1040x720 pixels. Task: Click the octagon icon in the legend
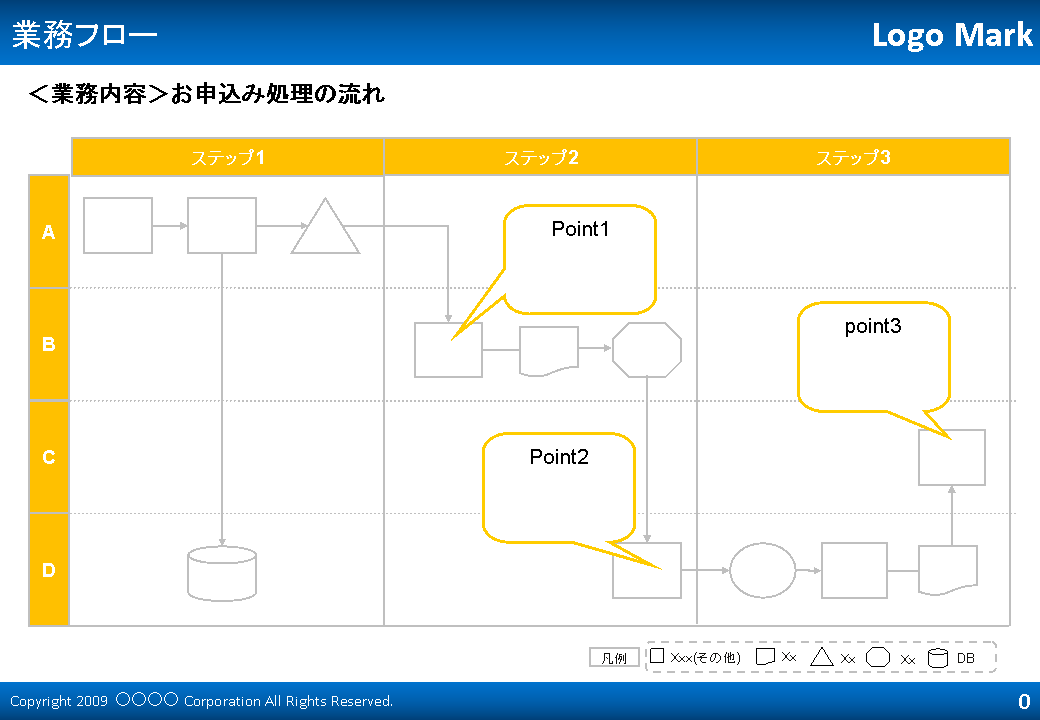tap(878, 657)
